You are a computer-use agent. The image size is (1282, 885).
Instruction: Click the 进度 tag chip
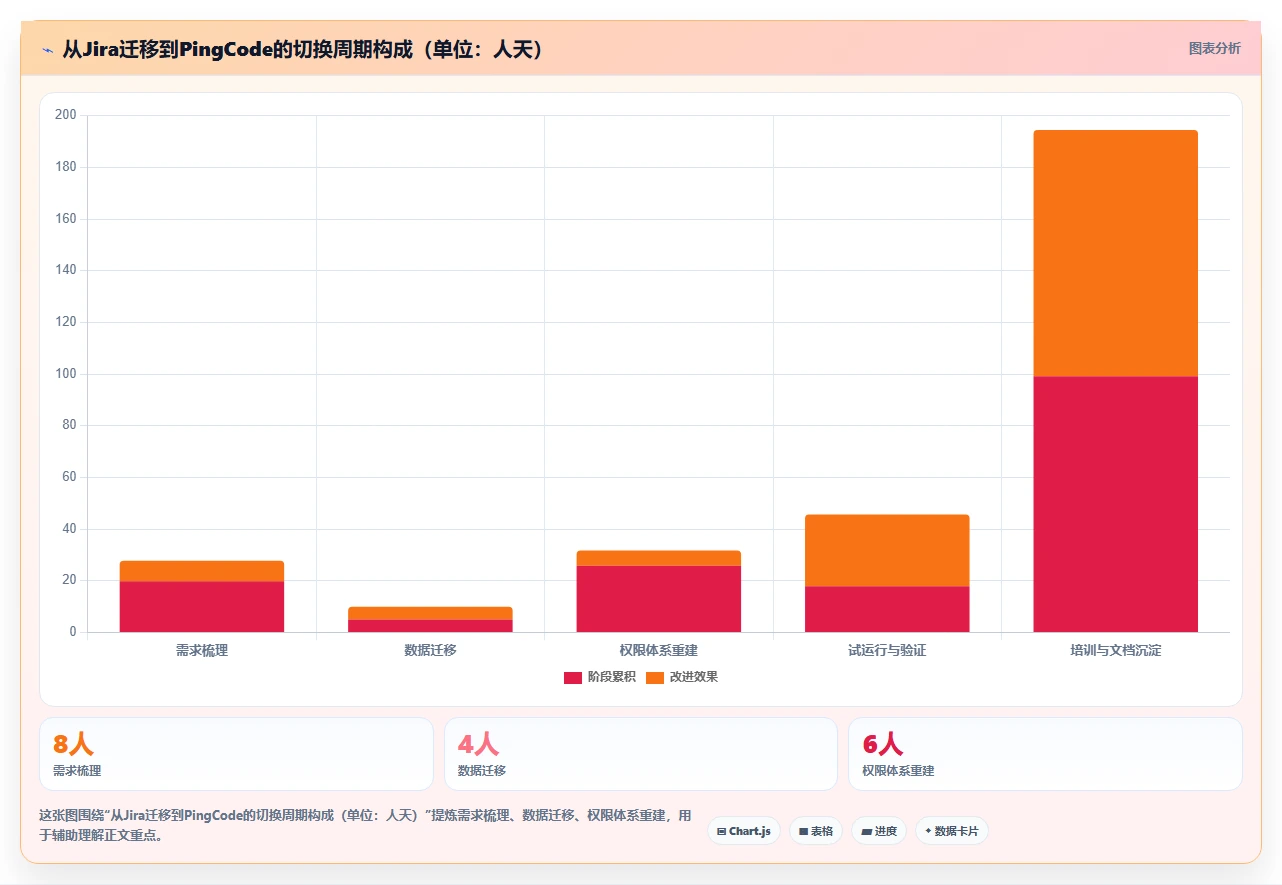(x=879, y=831)
